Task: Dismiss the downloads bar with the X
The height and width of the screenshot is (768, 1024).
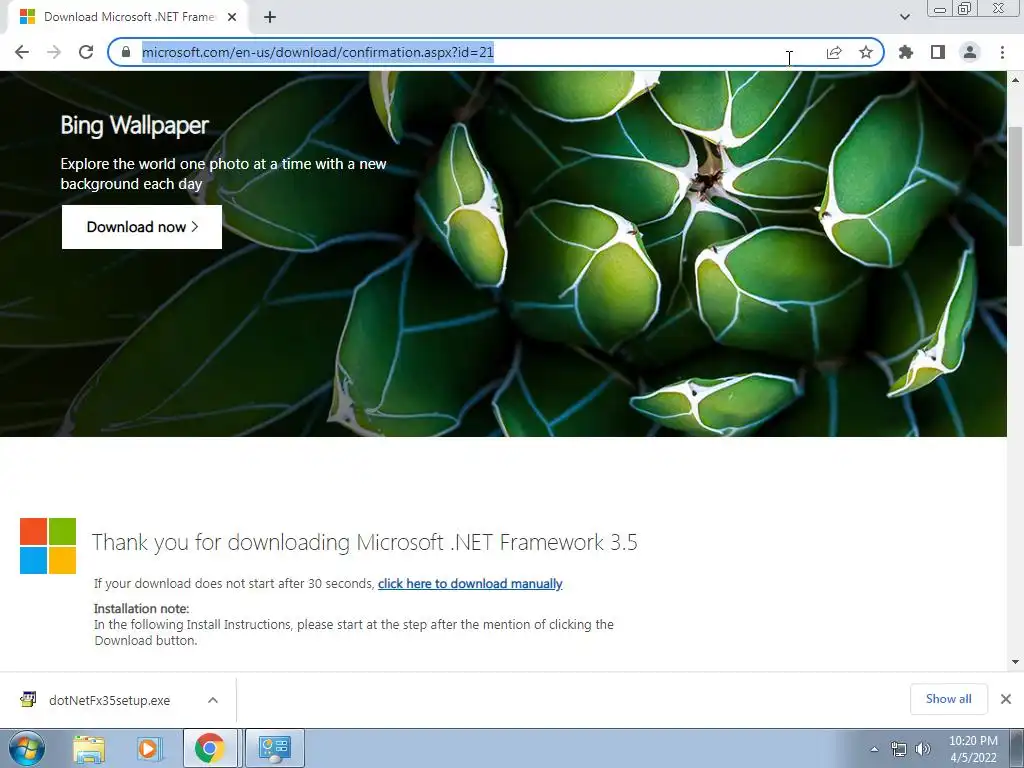Action: pos(1006,699)
